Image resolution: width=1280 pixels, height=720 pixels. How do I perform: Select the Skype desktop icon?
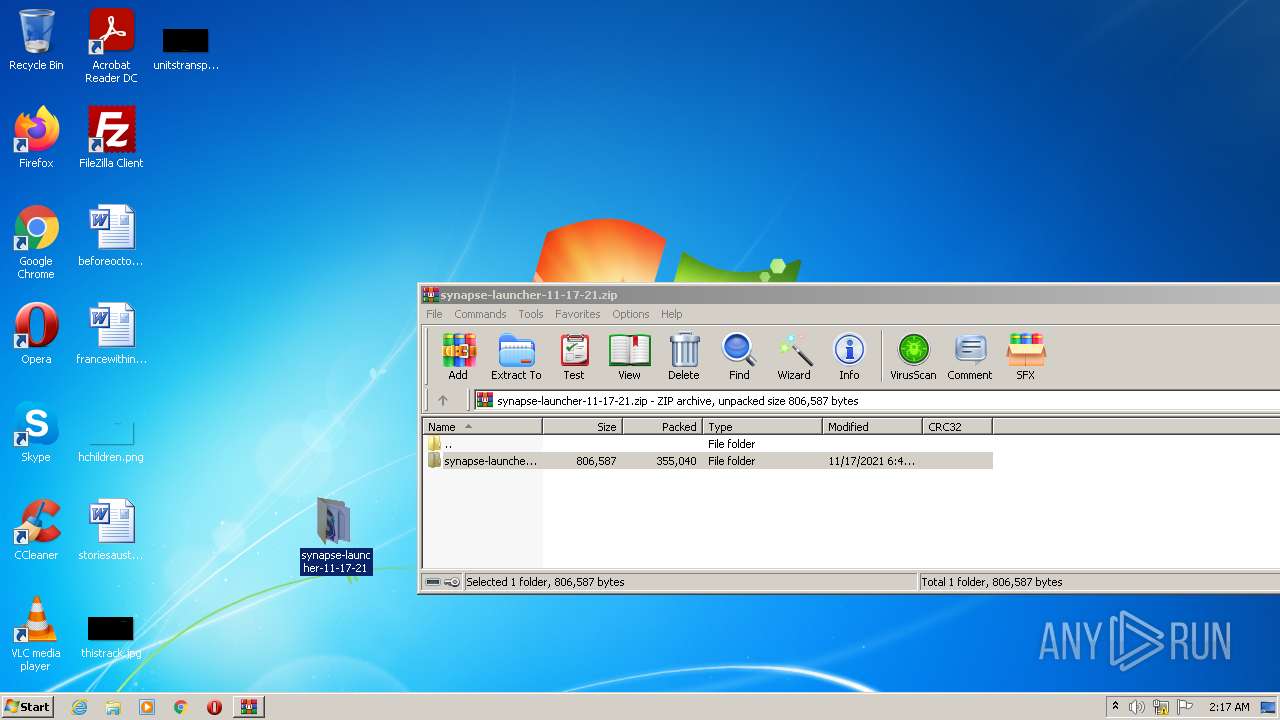[x=36, y=432]
